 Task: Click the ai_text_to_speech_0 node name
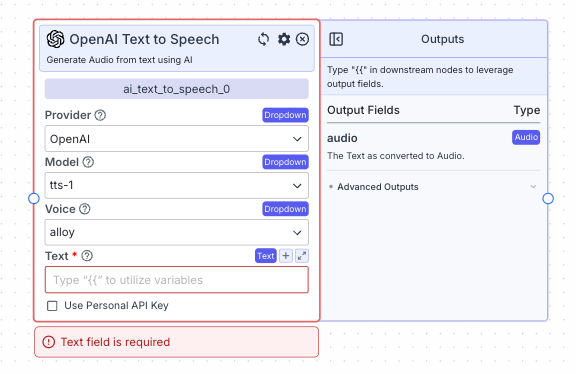point(177,89)
